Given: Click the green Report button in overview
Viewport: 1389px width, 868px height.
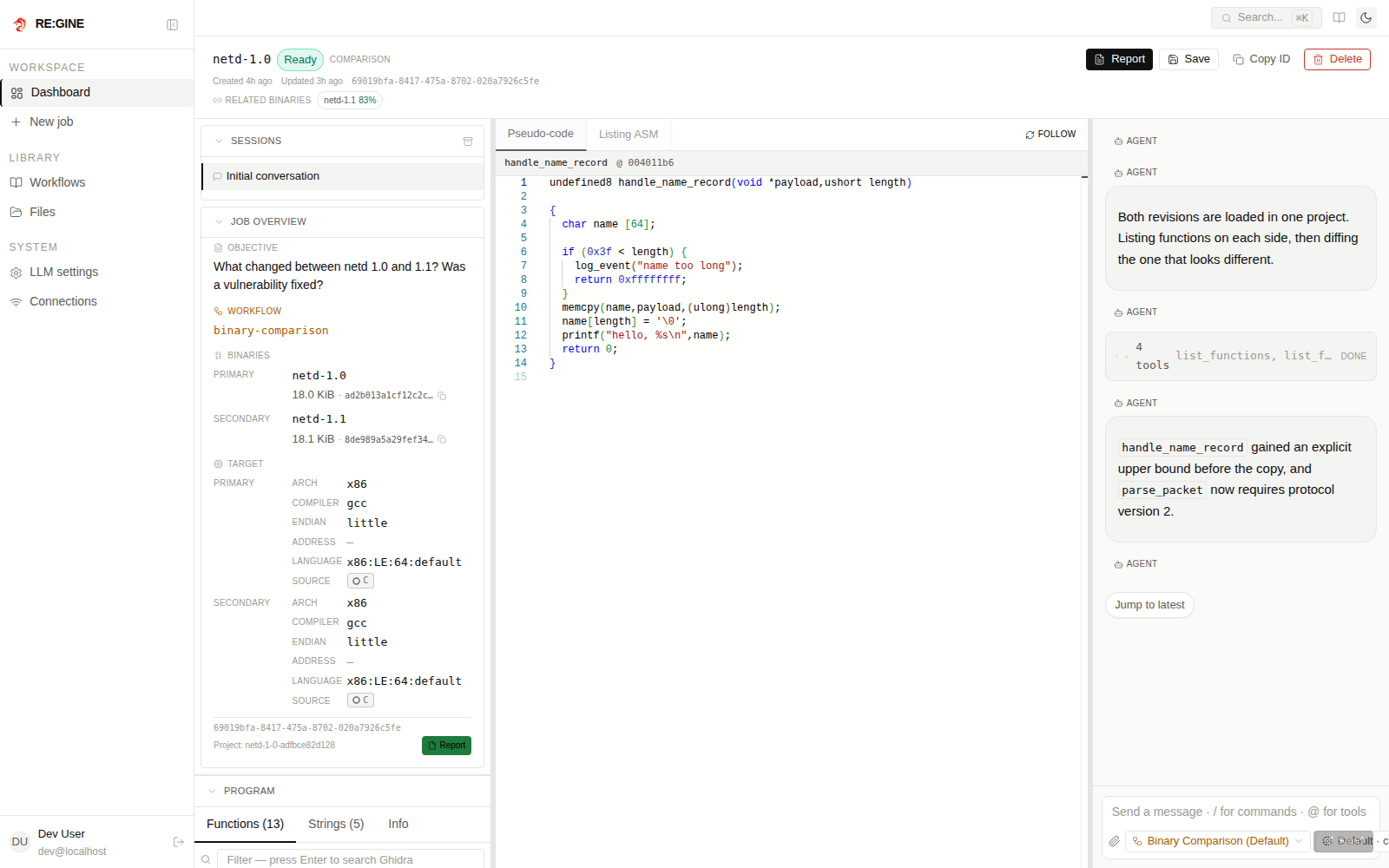Looking at the screenshot, I should pos(446,746).
